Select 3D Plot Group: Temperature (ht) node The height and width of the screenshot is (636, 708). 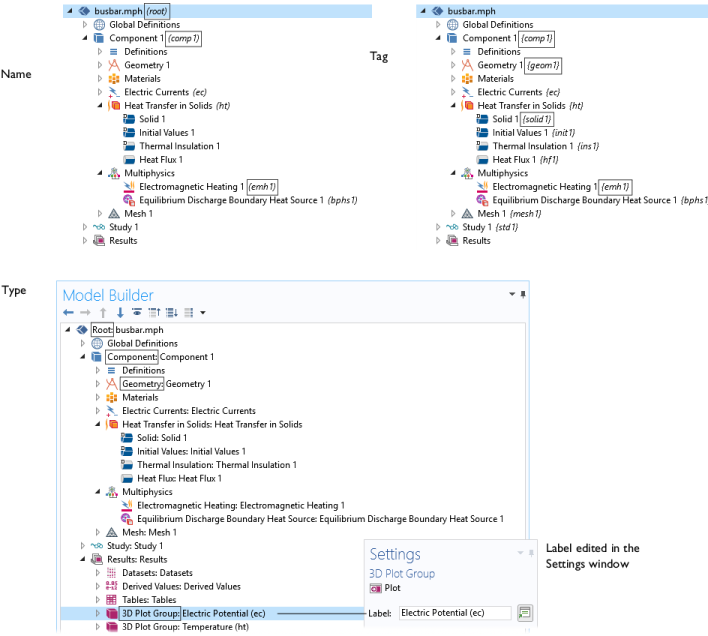(183, 627)
